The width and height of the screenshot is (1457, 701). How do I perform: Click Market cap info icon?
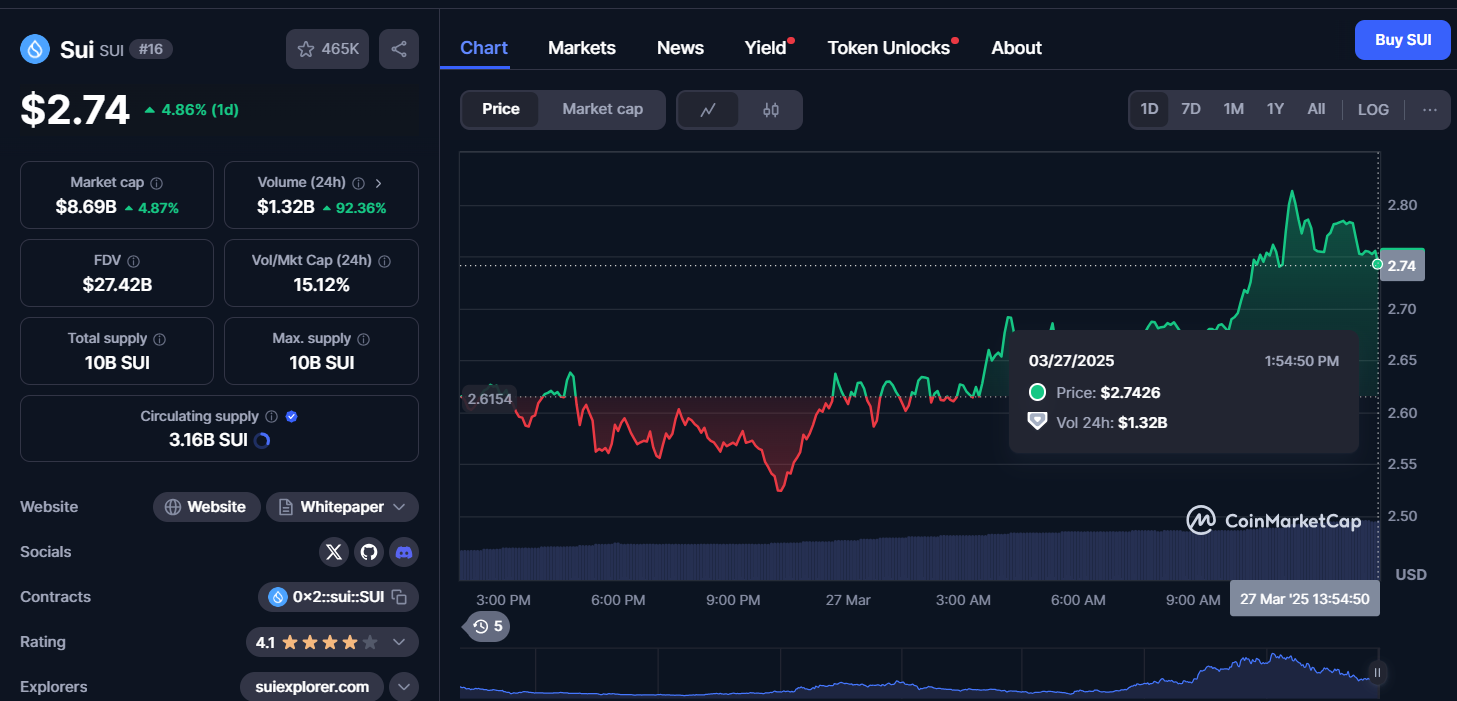click(157, 183)
